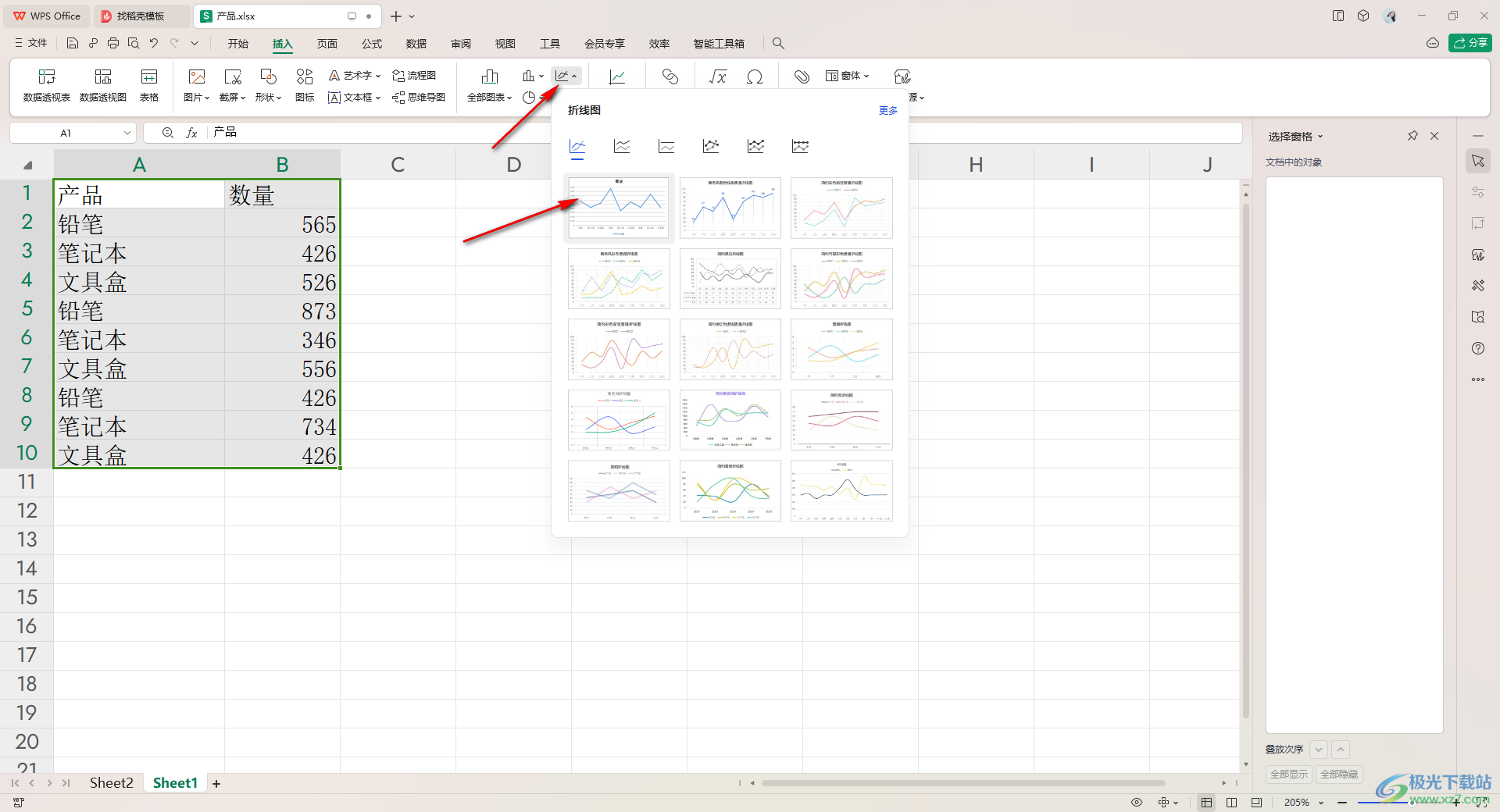Choose the first line chart template thumbnail
Image resolution: width=1500 pixels, height=812 pixels.
pyautogui.click(x=619, y=207)
